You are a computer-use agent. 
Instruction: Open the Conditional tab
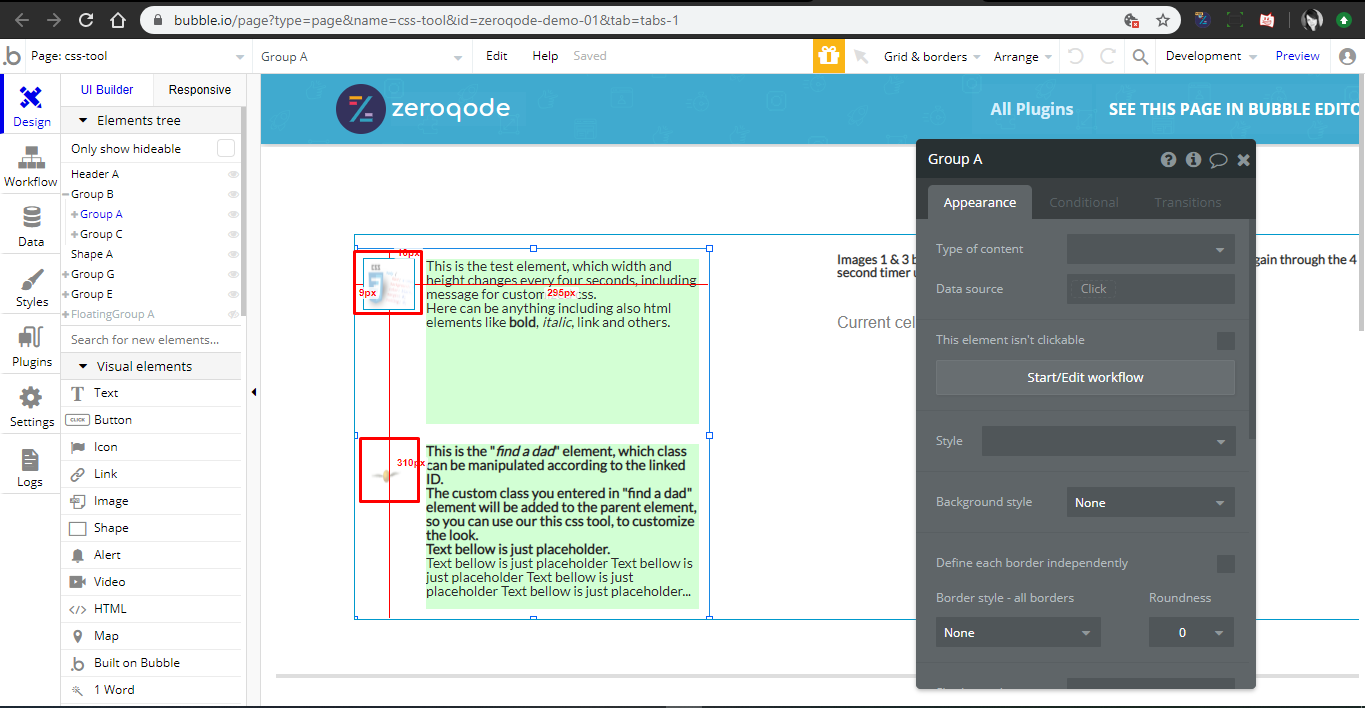1084,202
